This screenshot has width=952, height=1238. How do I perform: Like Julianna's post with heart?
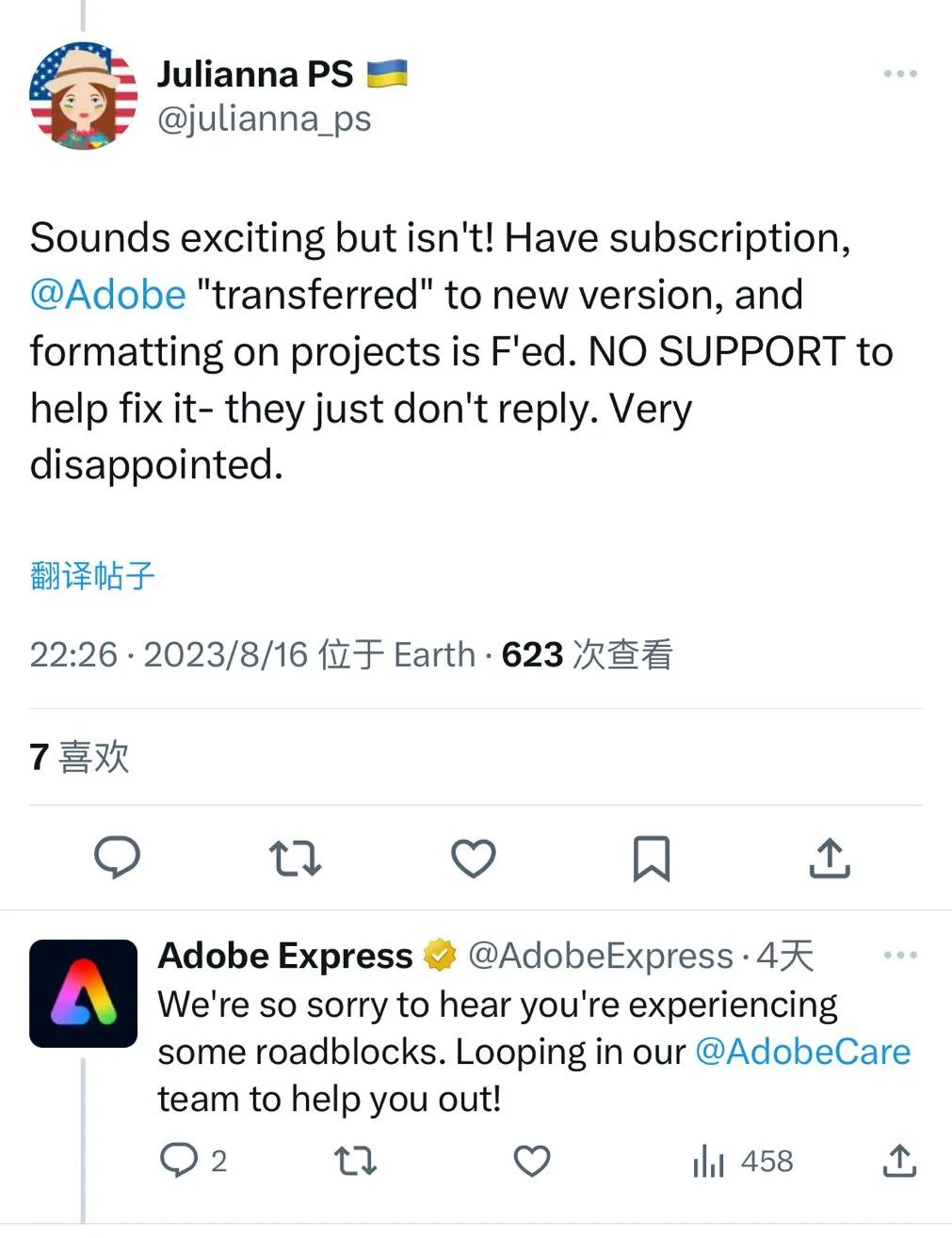(x=473, y=858)
